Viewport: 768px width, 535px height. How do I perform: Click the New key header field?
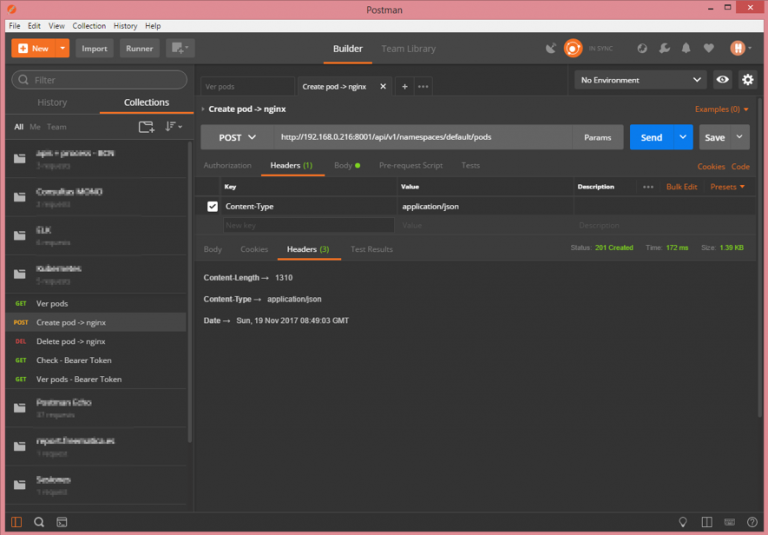tap(309, 225)
